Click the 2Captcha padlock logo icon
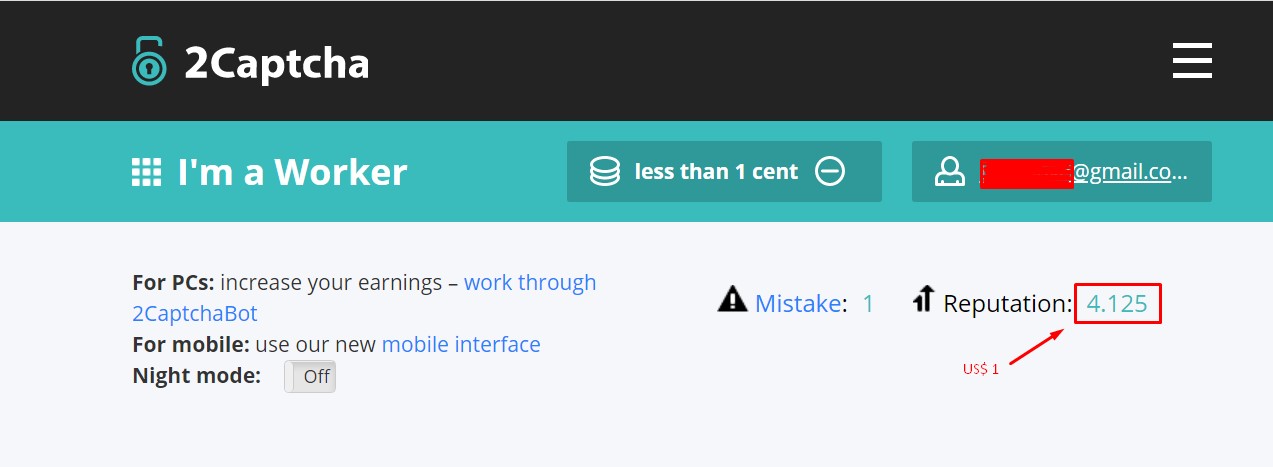Image resolution: width=1273 pixels, height=467 pixels. tap(149, 61)
